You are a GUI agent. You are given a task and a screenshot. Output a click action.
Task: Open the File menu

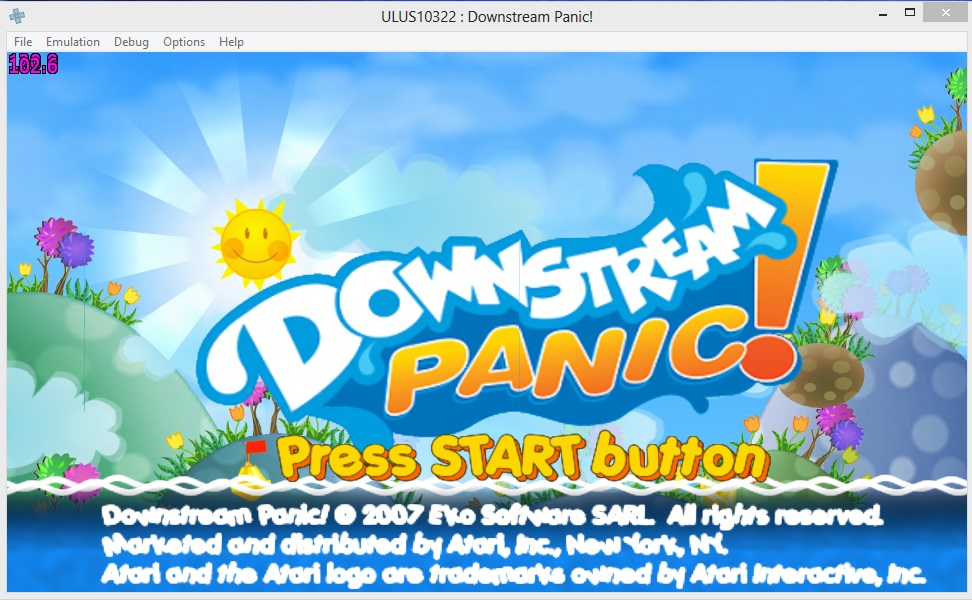(23, 42)
